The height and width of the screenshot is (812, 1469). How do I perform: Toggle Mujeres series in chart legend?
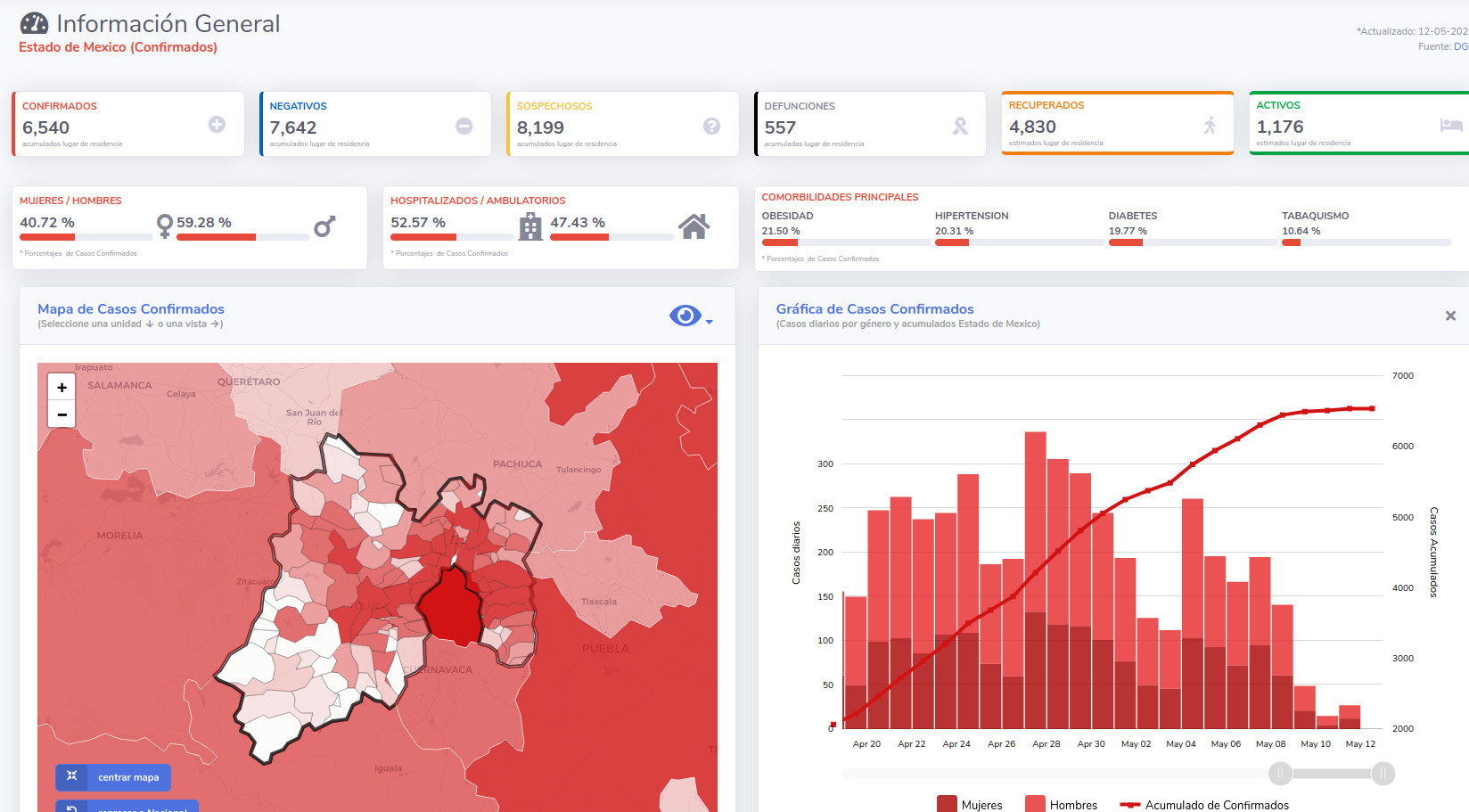(x=970, y=805)
